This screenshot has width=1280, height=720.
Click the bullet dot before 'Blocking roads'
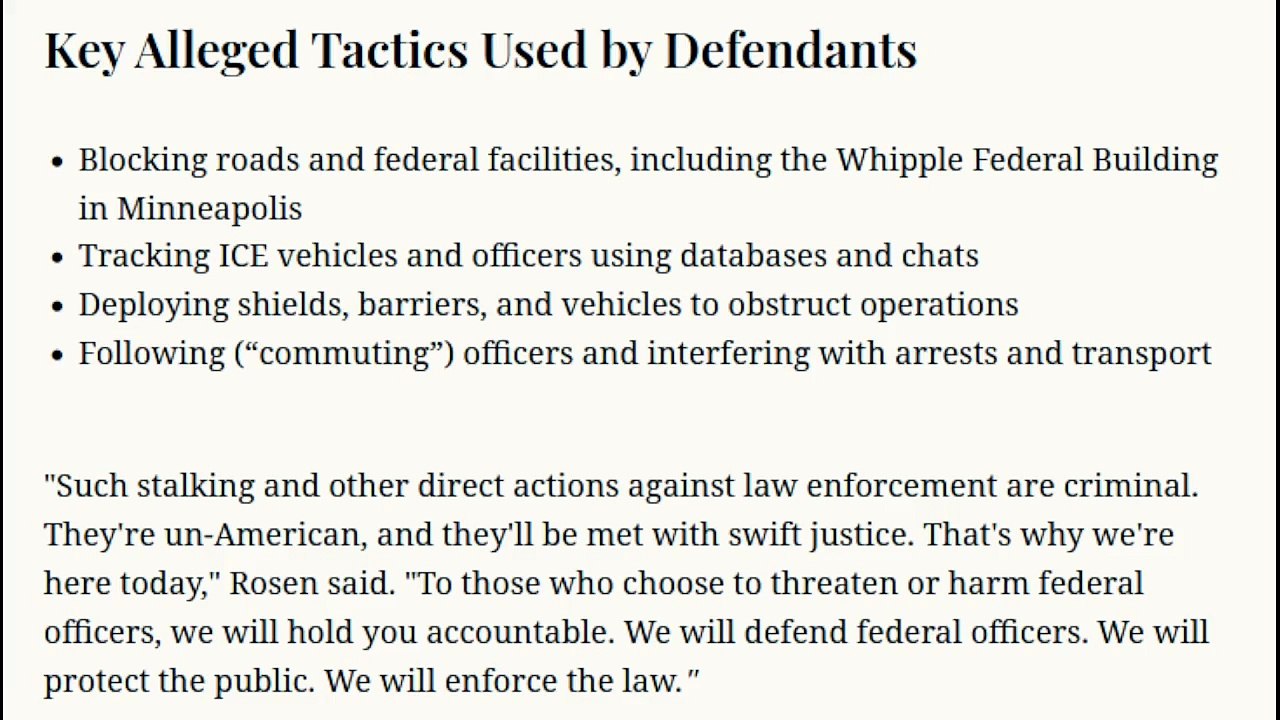tap(57, 162)
